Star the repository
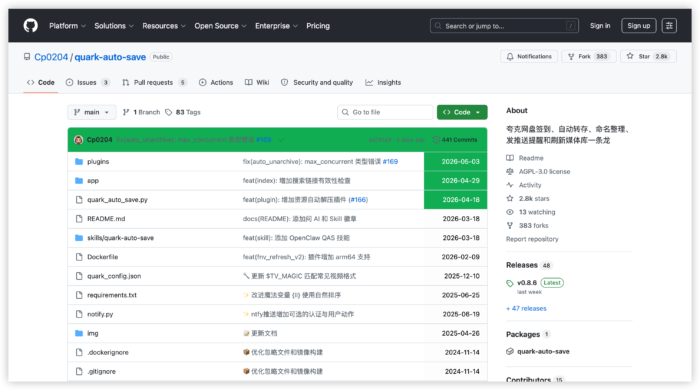This screenshot has height=390, width=700. [x=648, y=57]
